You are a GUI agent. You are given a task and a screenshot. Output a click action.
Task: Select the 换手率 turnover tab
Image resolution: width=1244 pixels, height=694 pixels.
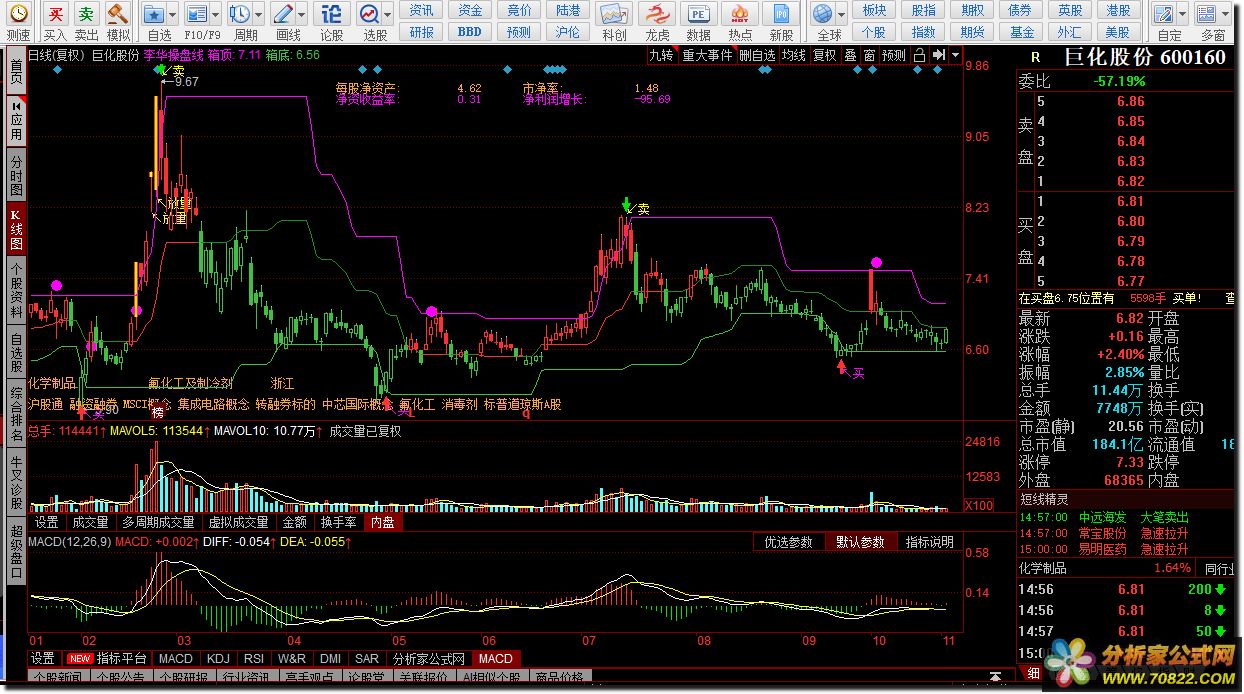(338, 522)
